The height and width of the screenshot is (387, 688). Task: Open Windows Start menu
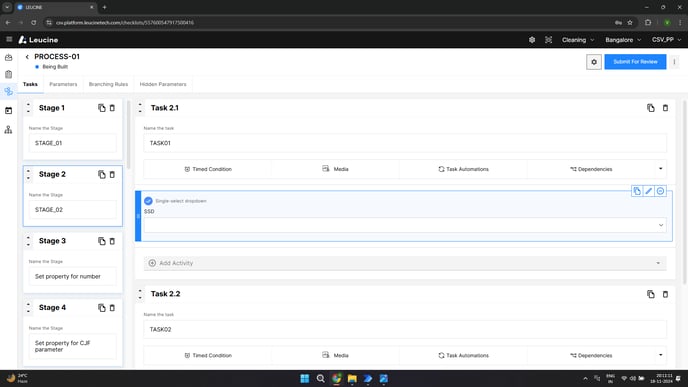point(305,379)
